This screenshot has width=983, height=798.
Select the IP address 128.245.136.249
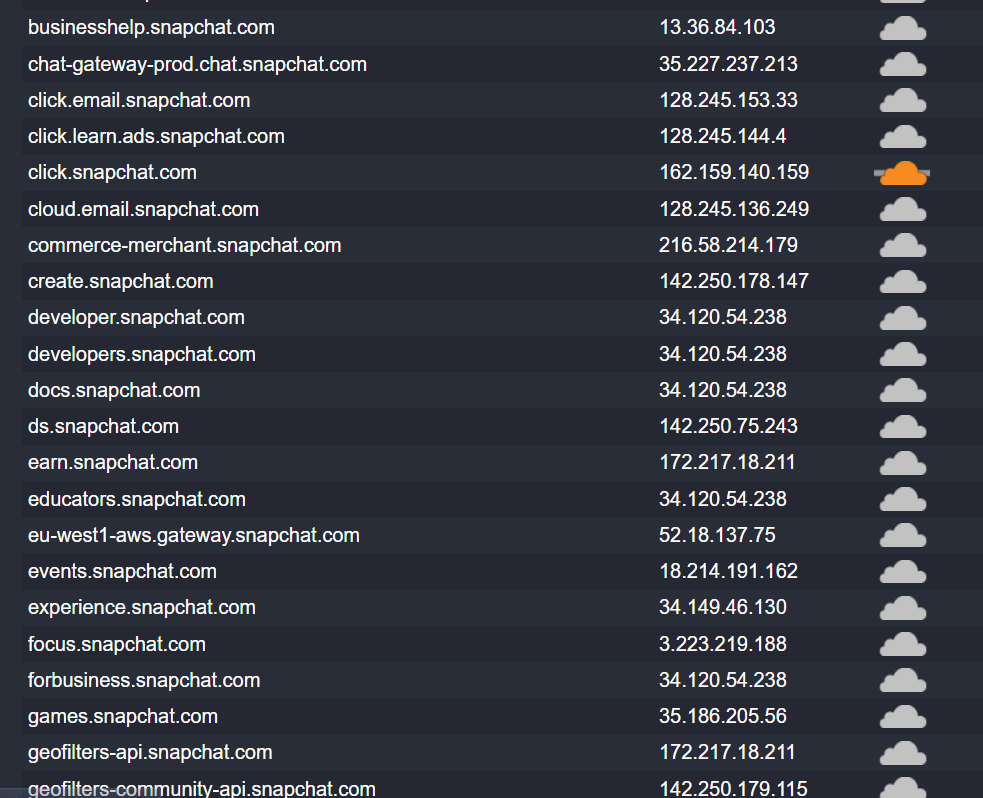click(734, 209)
